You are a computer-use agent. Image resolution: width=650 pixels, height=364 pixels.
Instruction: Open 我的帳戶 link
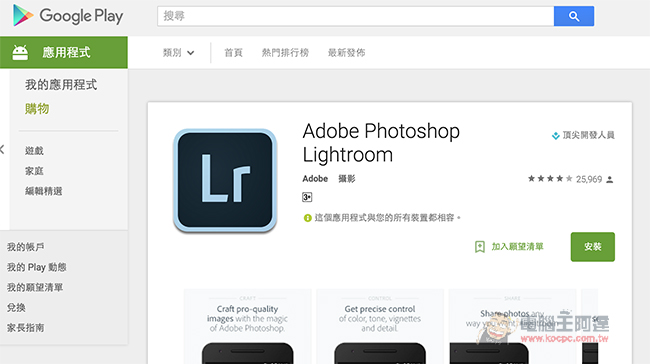coord(25,247)
